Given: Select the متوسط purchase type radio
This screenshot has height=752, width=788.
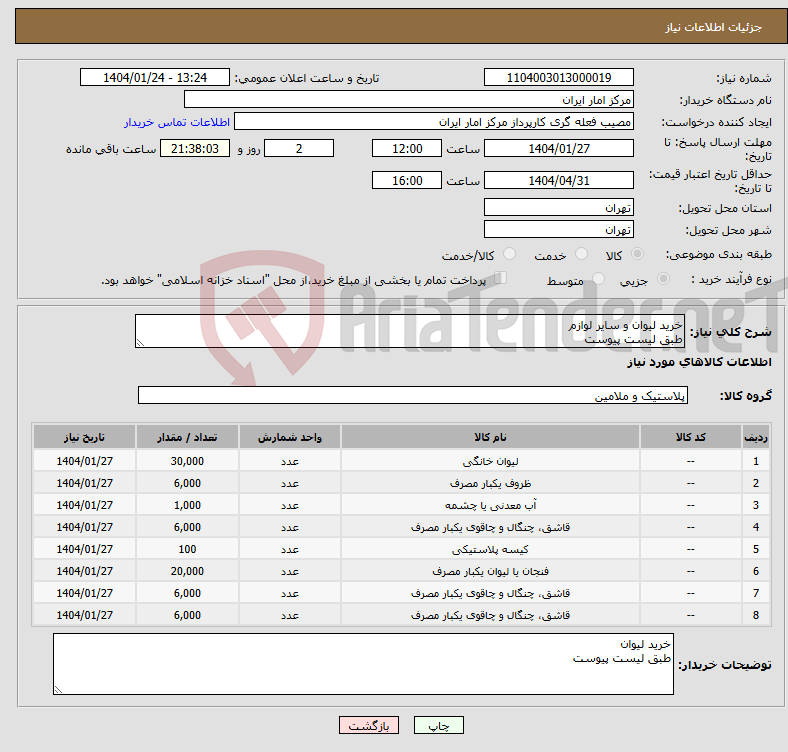Looking at the screenshot, I should click(598, 278).
